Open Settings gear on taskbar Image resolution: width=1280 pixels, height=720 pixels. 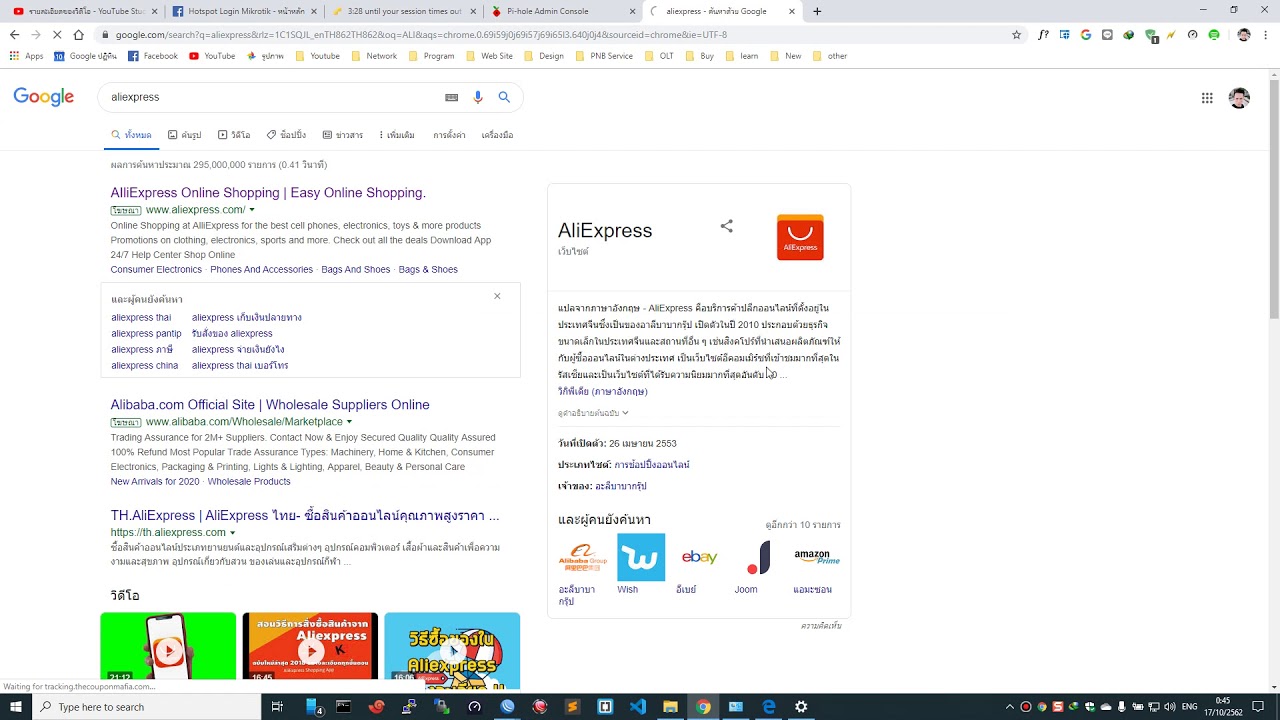point(801,707)
